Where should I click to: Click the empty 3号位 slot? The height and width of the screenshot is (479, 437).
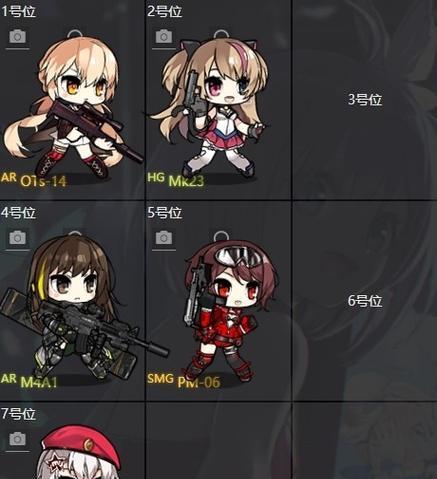pos(365,100)
